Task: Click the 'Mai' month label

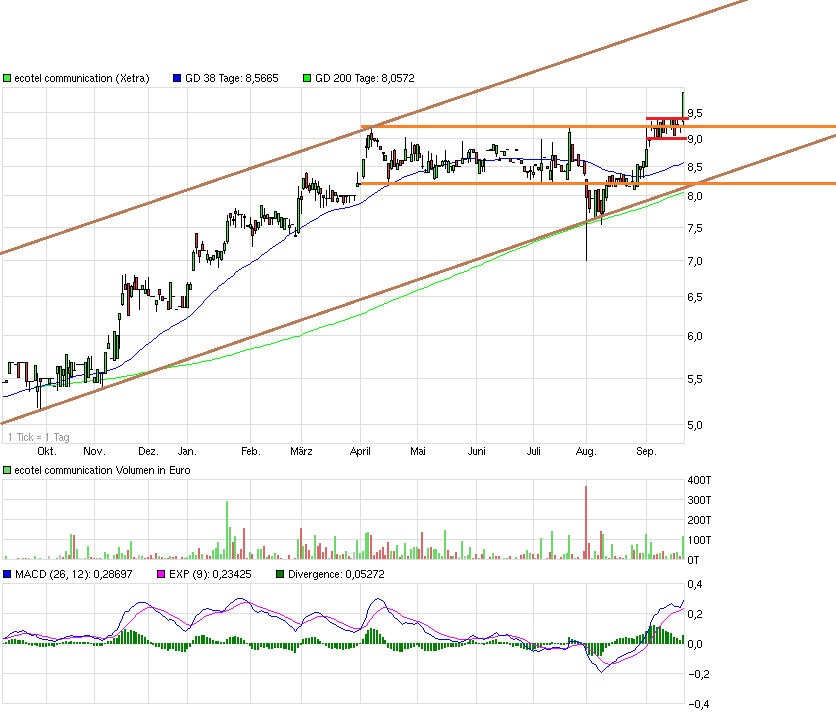Action: 418,452
